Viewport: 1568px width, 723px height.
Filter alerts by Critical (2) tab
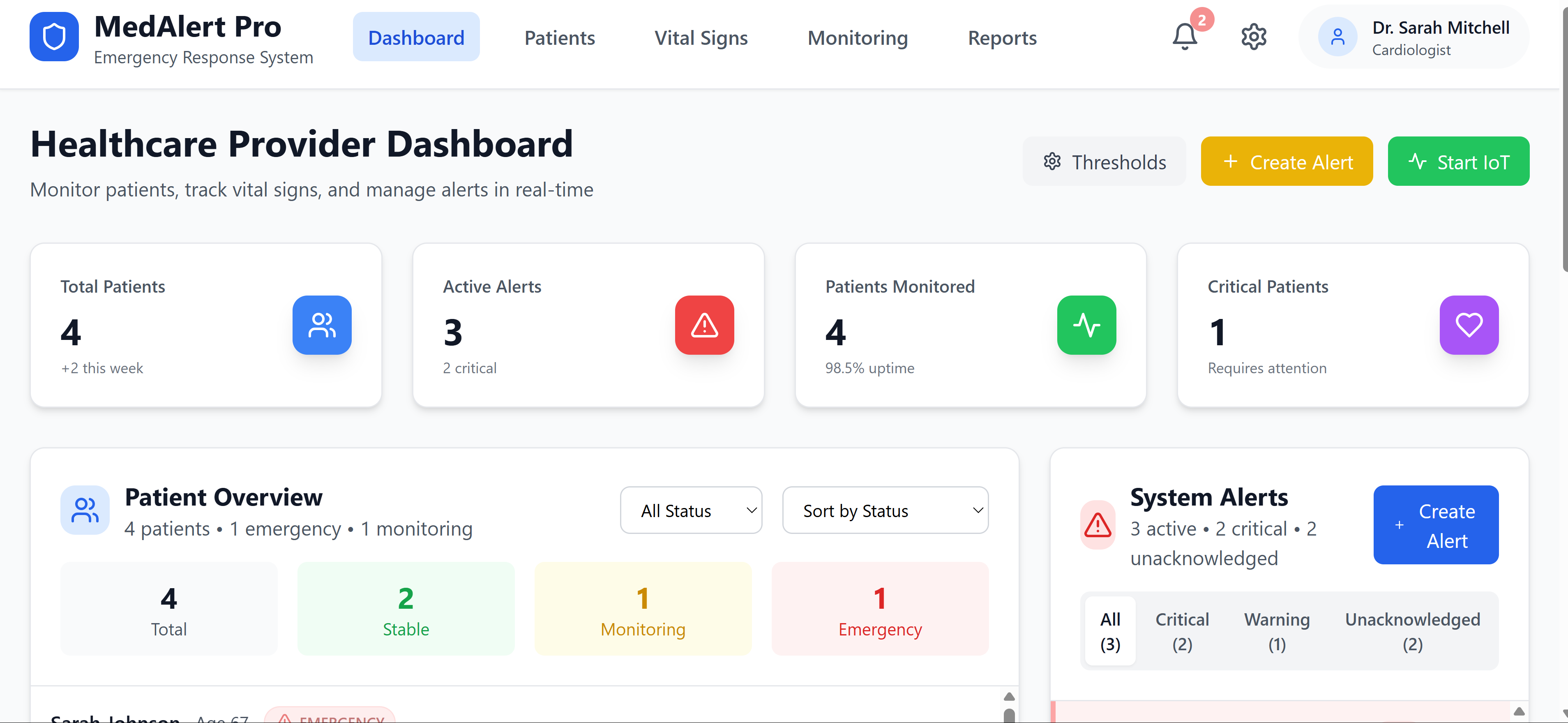1182,632
